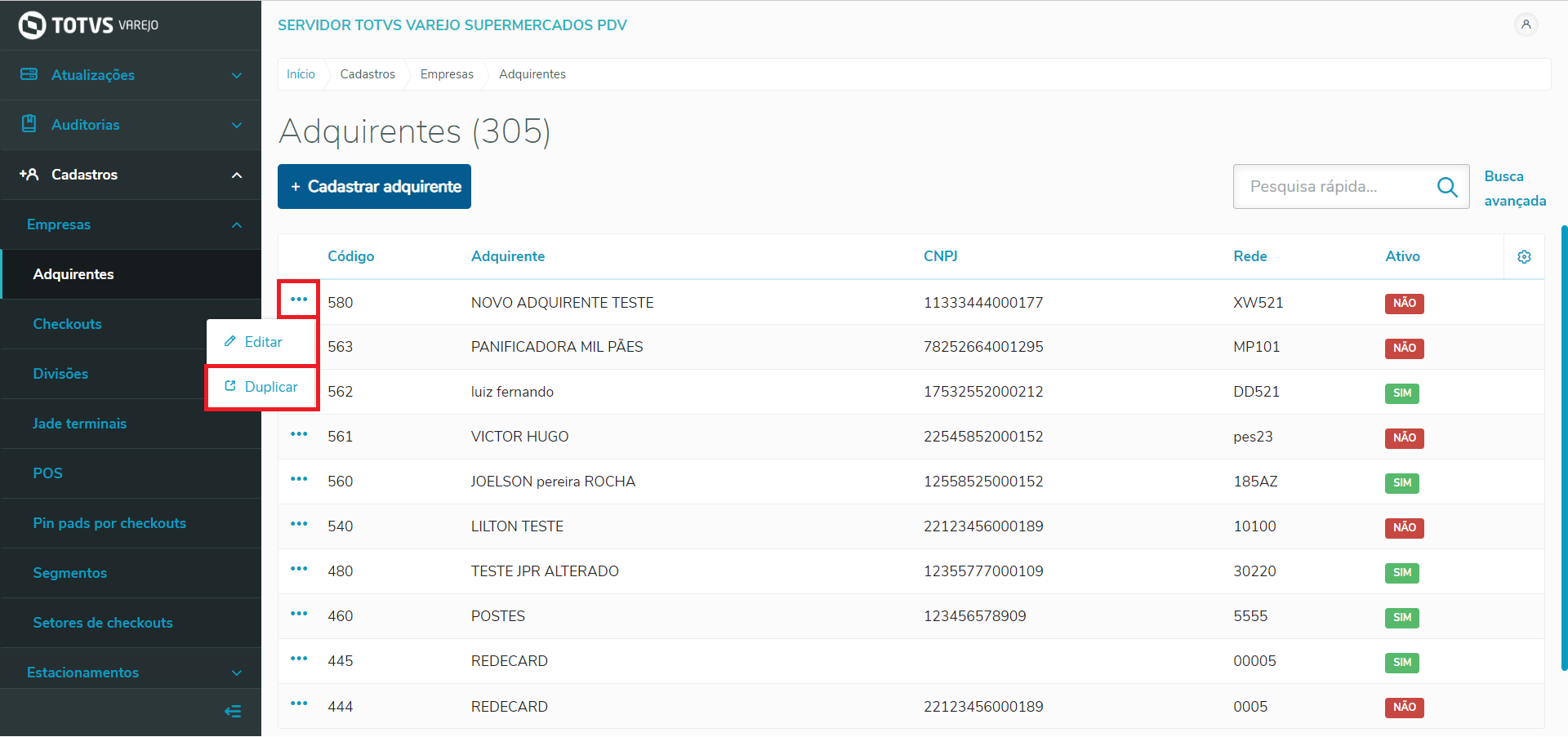Expand the Estacionamentos menu chevron

click(x=237, y=673)
